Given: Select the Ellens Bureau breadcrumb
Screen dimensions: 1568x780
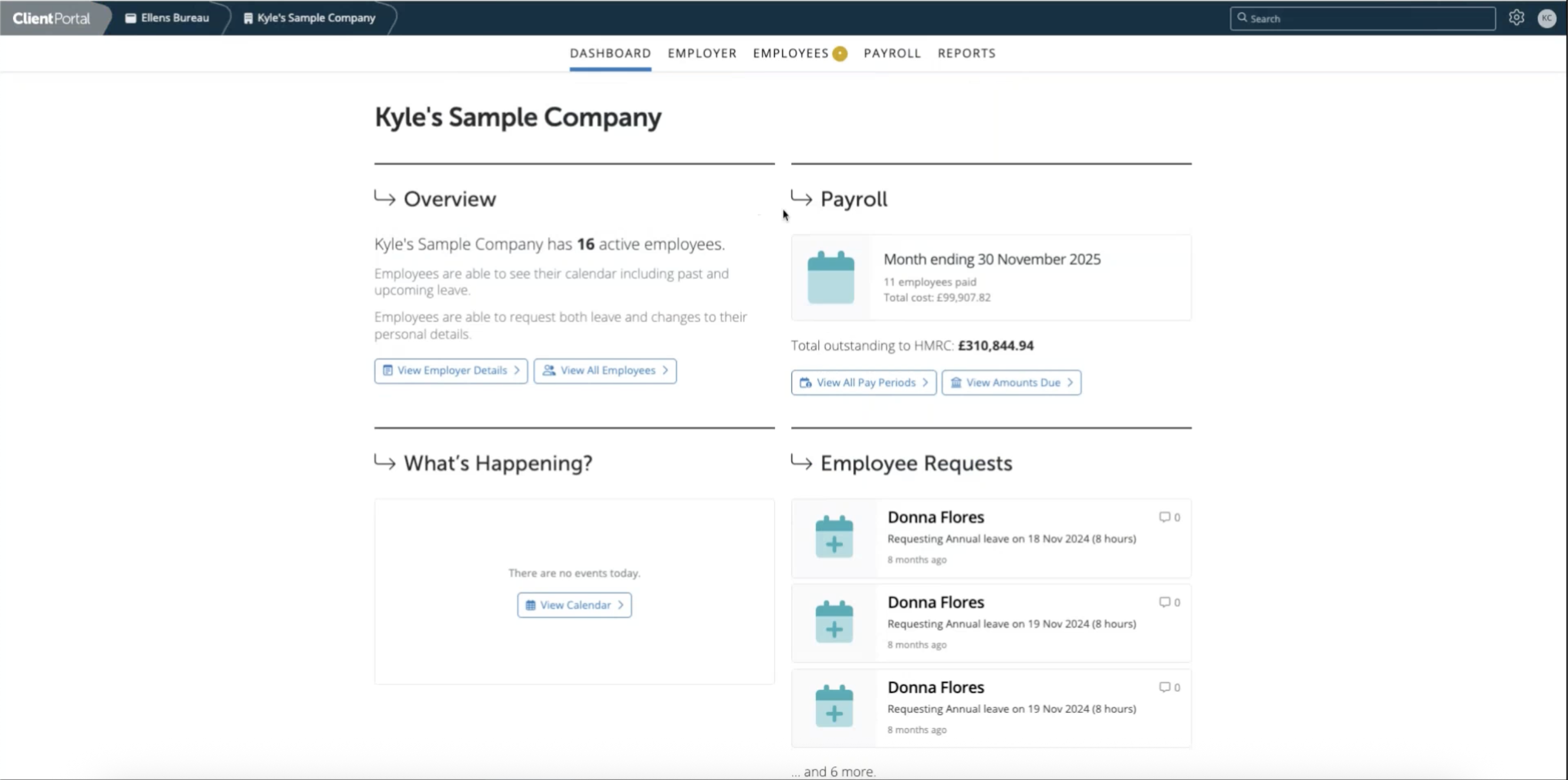Looking at the screenshot, I should click(x=174, y=18).
